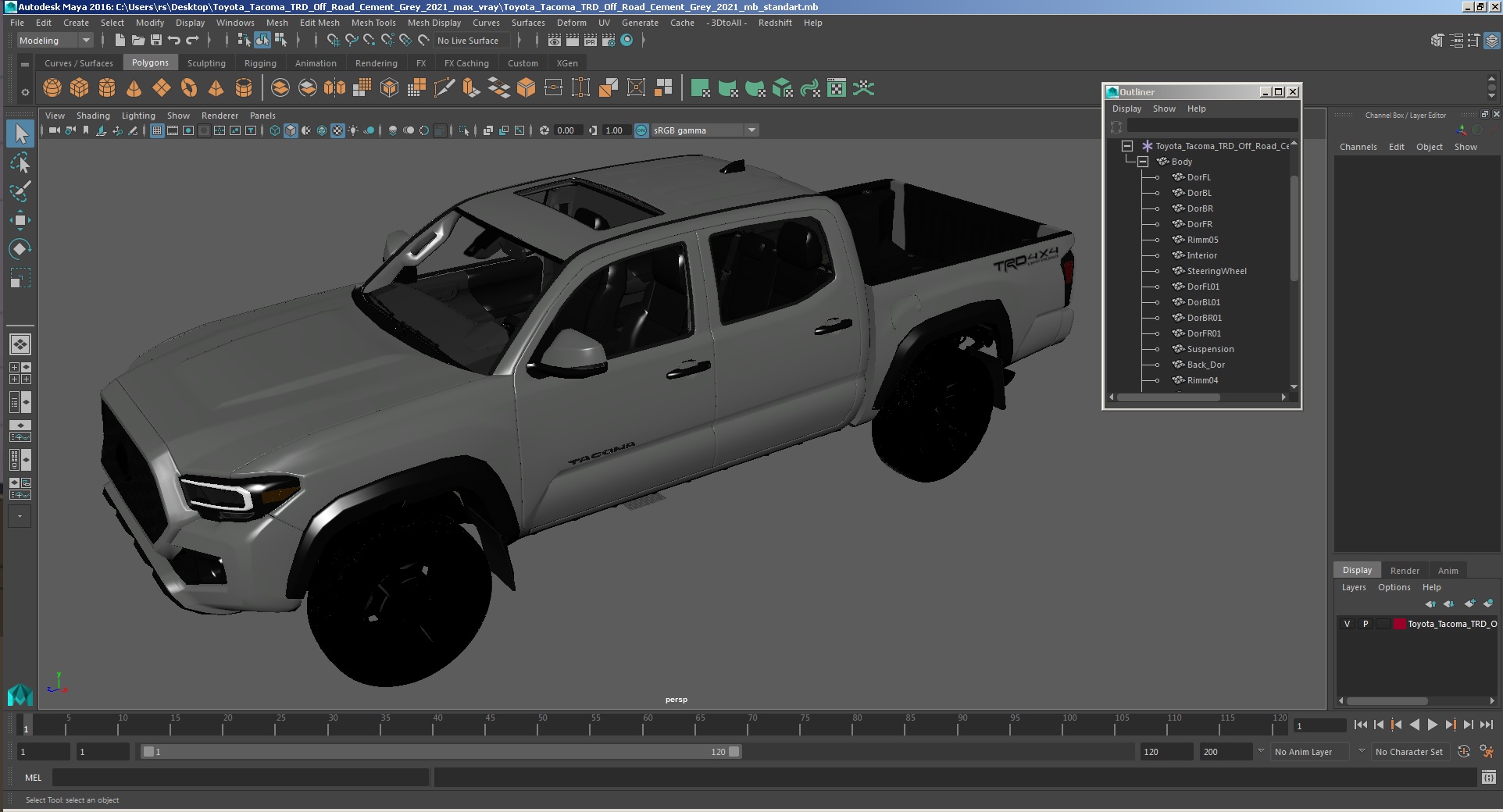The height and width of the screenshot is (812, 1503).
Task: Open the Modeling menu set dropdown
Action: coord(55,41)
